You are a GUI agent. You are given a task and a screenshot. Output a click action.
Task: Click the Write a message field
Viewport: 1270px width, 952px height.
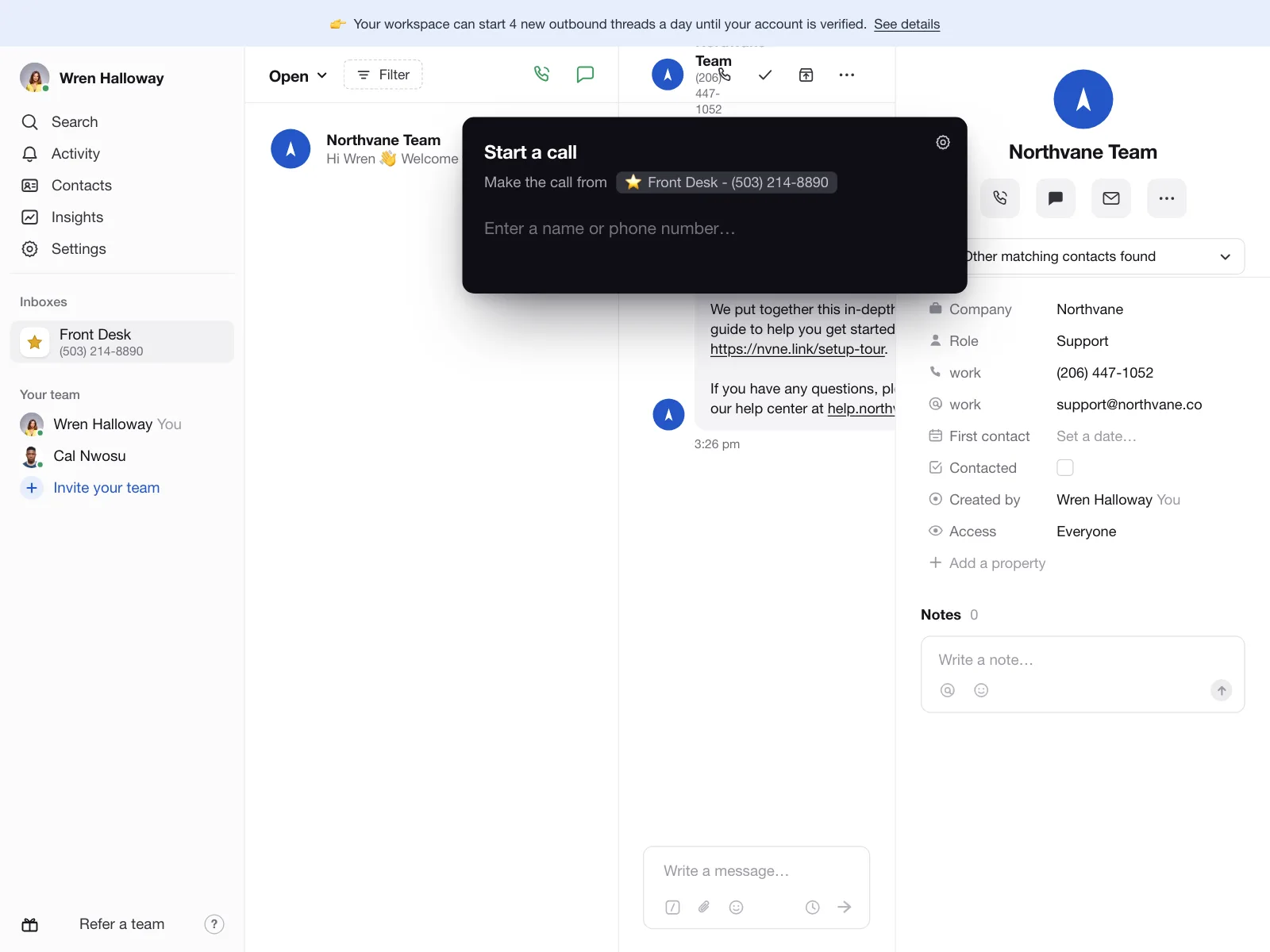(x=756, y=871)
